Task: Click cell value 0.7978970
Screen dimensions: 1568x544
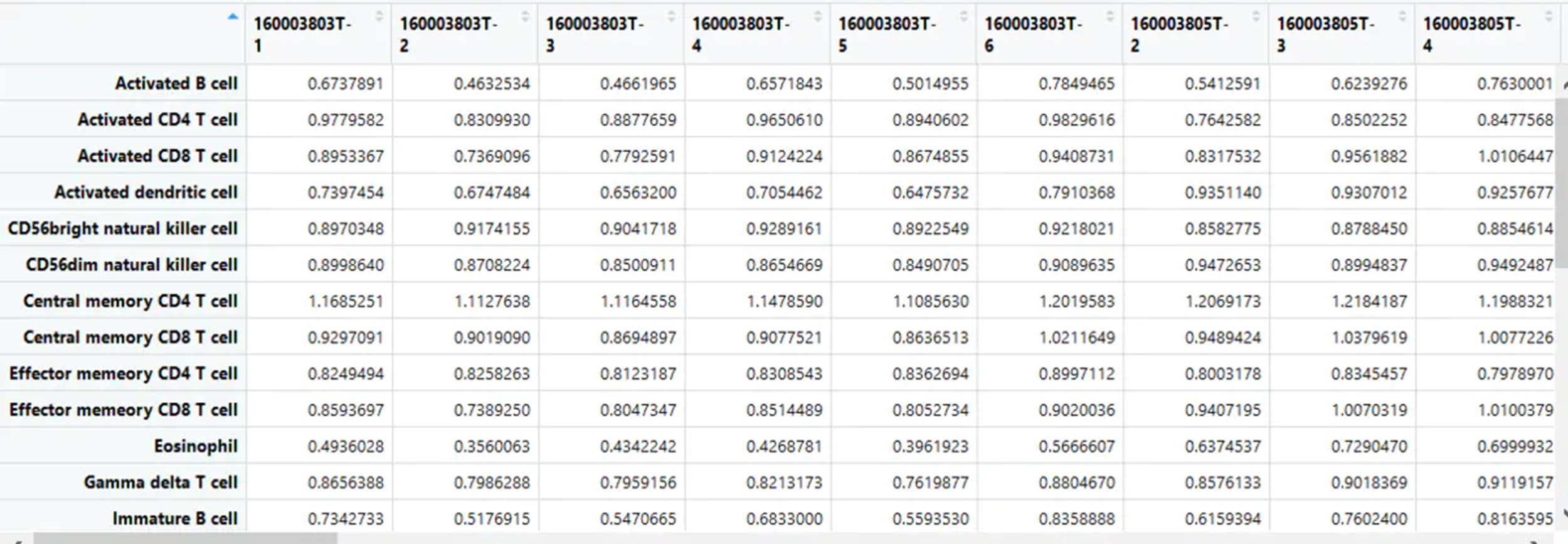Action: pos(1515,374)
